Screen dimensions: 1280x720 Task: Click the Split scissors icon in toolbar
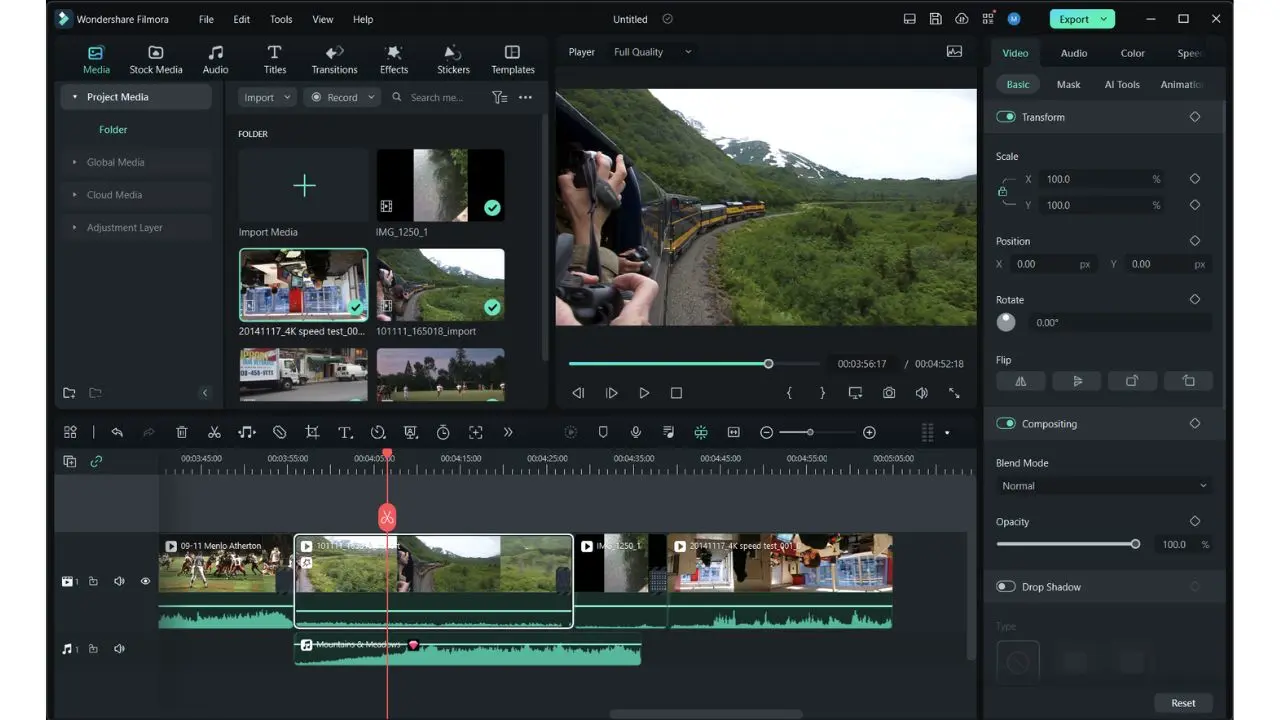214,432
